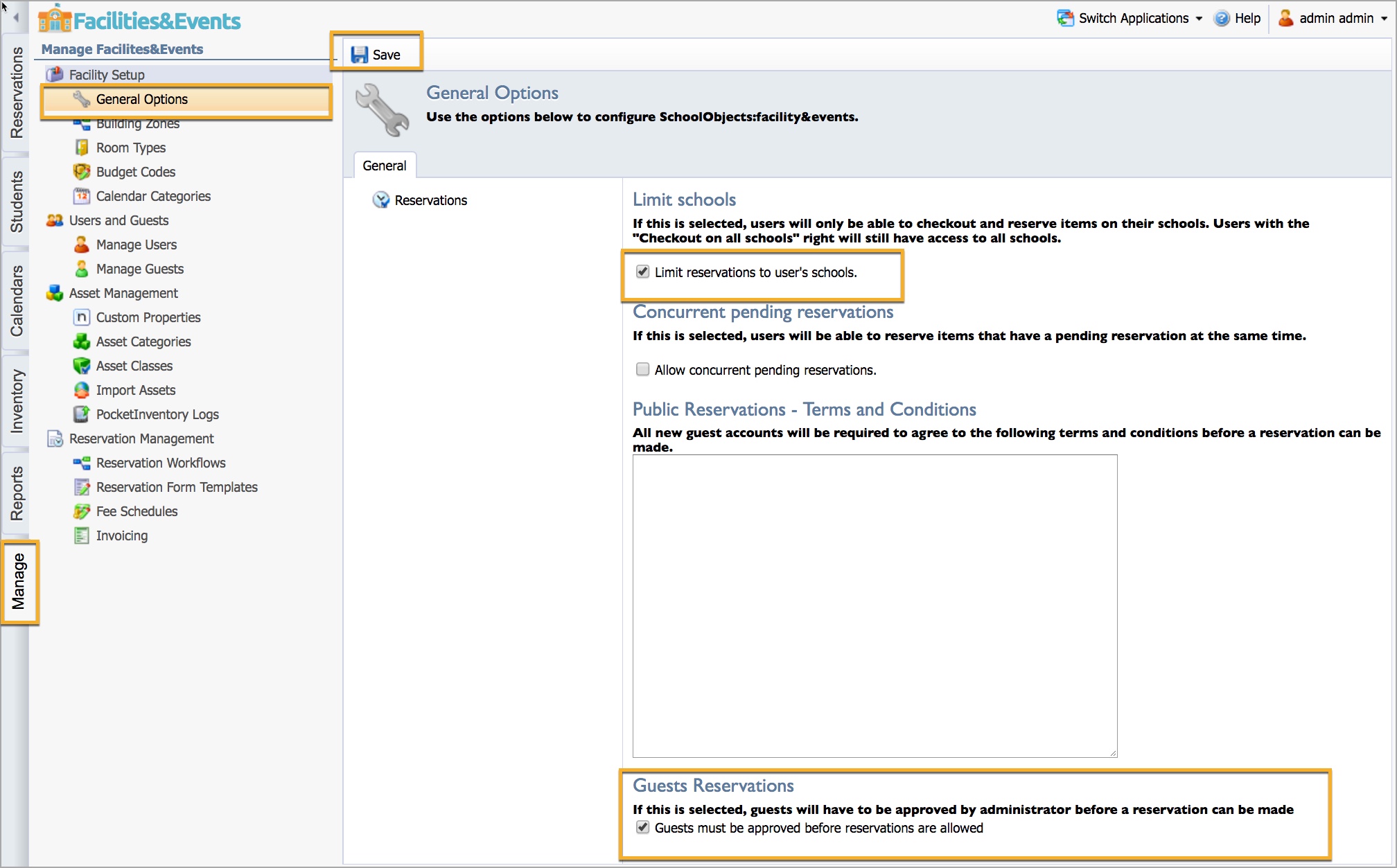Switch to the Calendars vertical tab
The height and width of the screenshot is (868, 1397).
tap(16, 301)
